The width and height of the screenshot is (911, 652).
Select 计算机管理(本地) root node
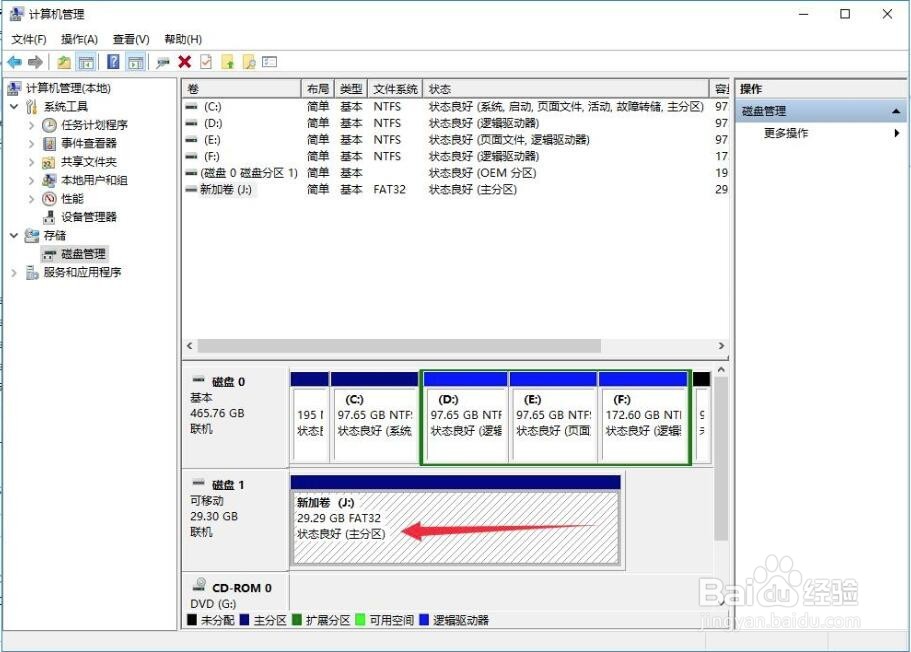69,88
